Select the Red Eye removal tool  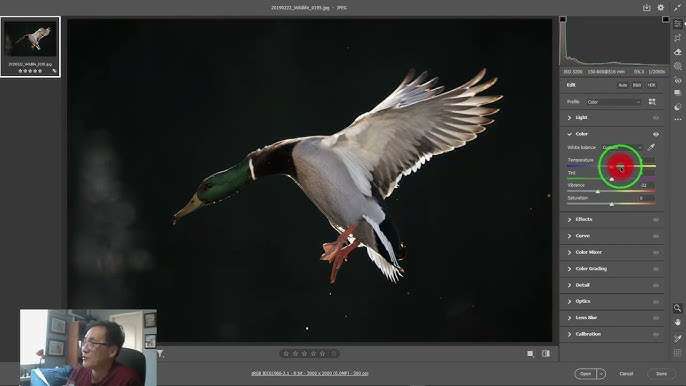[x=678, y=80]
